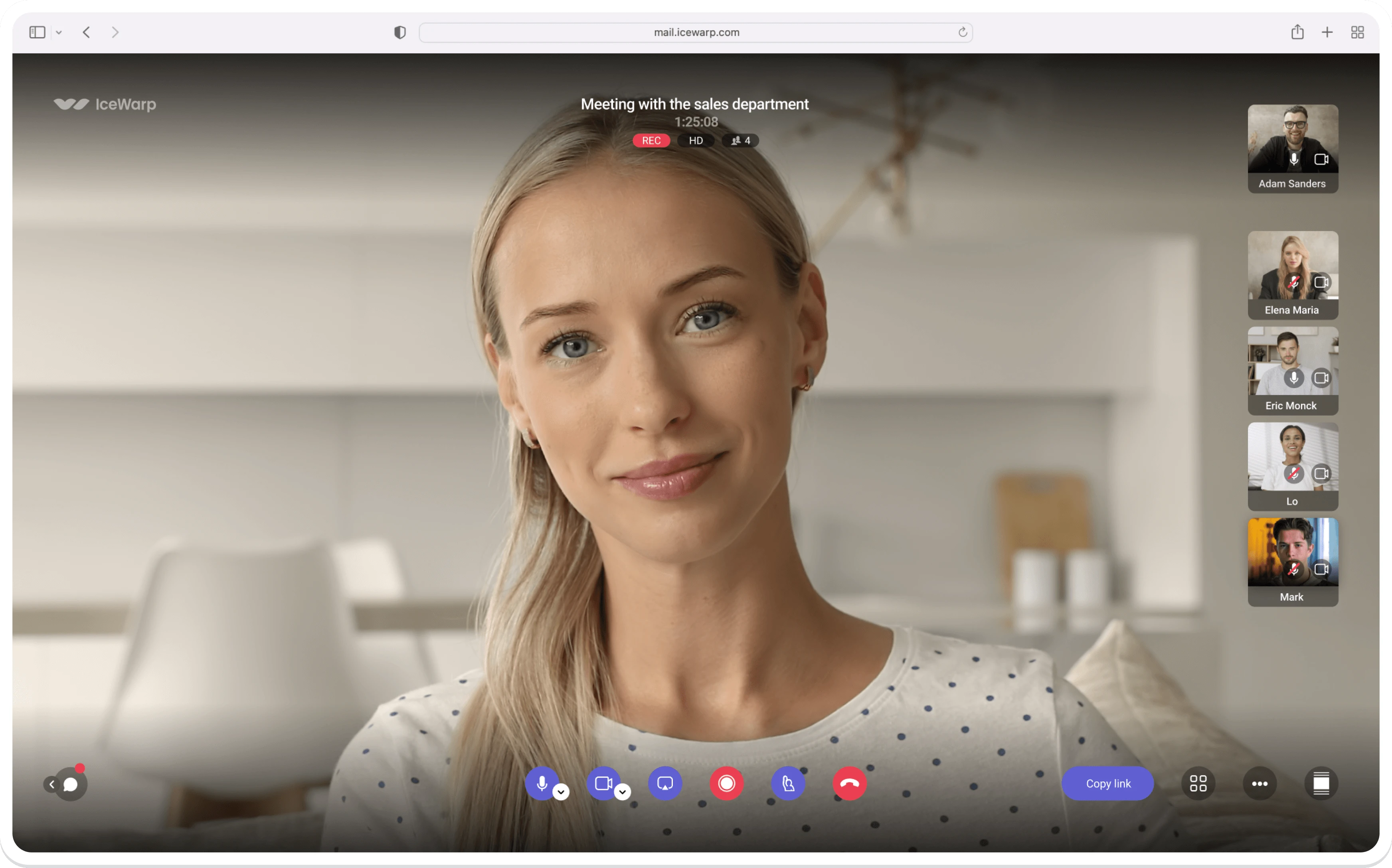Open the chat bubble with notification
The height and width of the screenshot is (868, 1392).
point(71,784)
